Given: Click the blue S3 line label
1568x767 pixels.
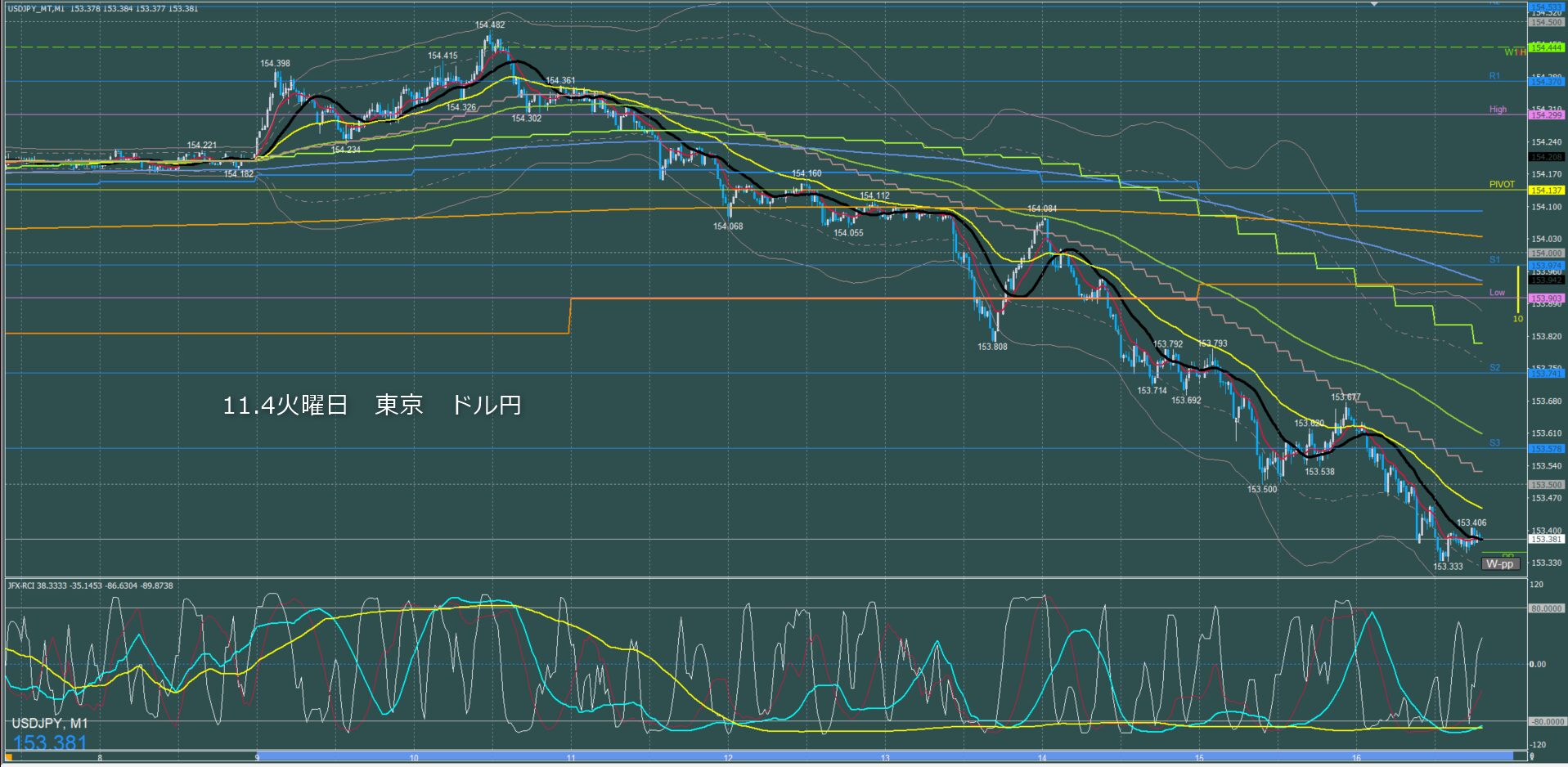Looking at the screenshot, I should tap(1494, 442).
